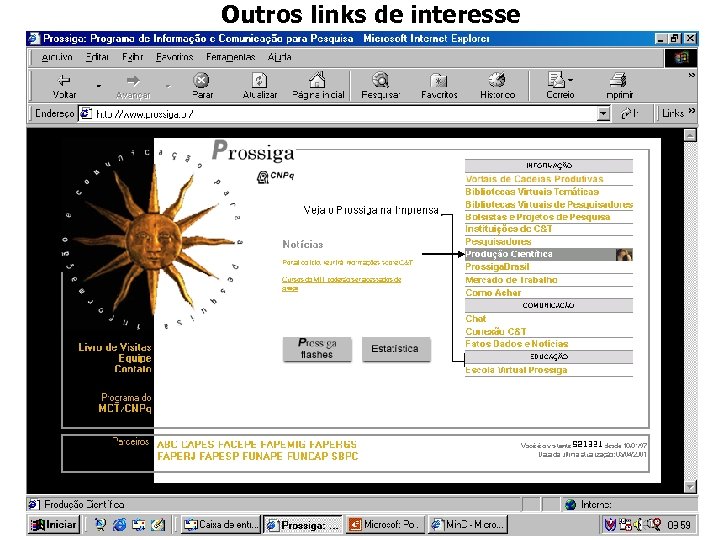Click the FAPERJ partner link
This screenshot has height=540, width=720.
tap(177, 456)
